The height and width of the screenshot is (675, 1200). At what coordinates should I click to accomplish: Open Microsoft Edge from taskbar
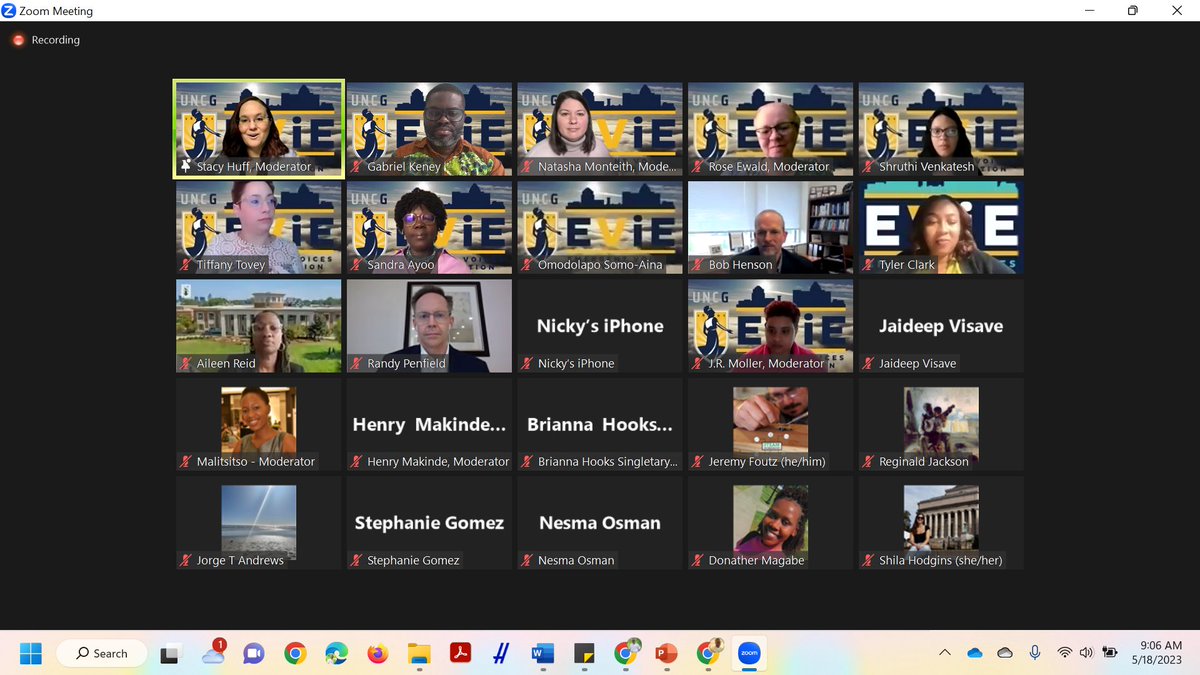pos(336,654)
